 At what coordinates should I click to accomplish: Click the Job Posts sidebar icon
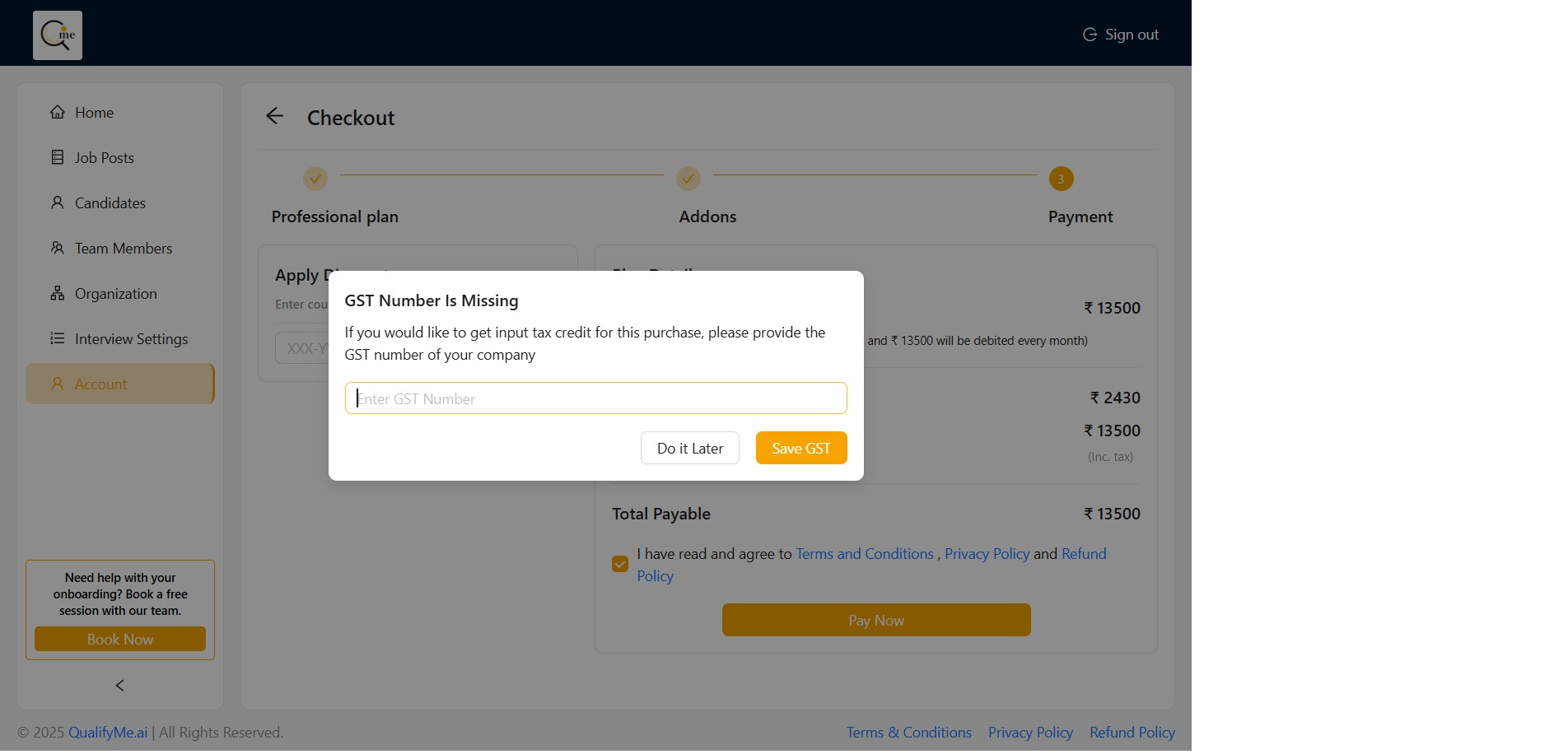point(57,157)
